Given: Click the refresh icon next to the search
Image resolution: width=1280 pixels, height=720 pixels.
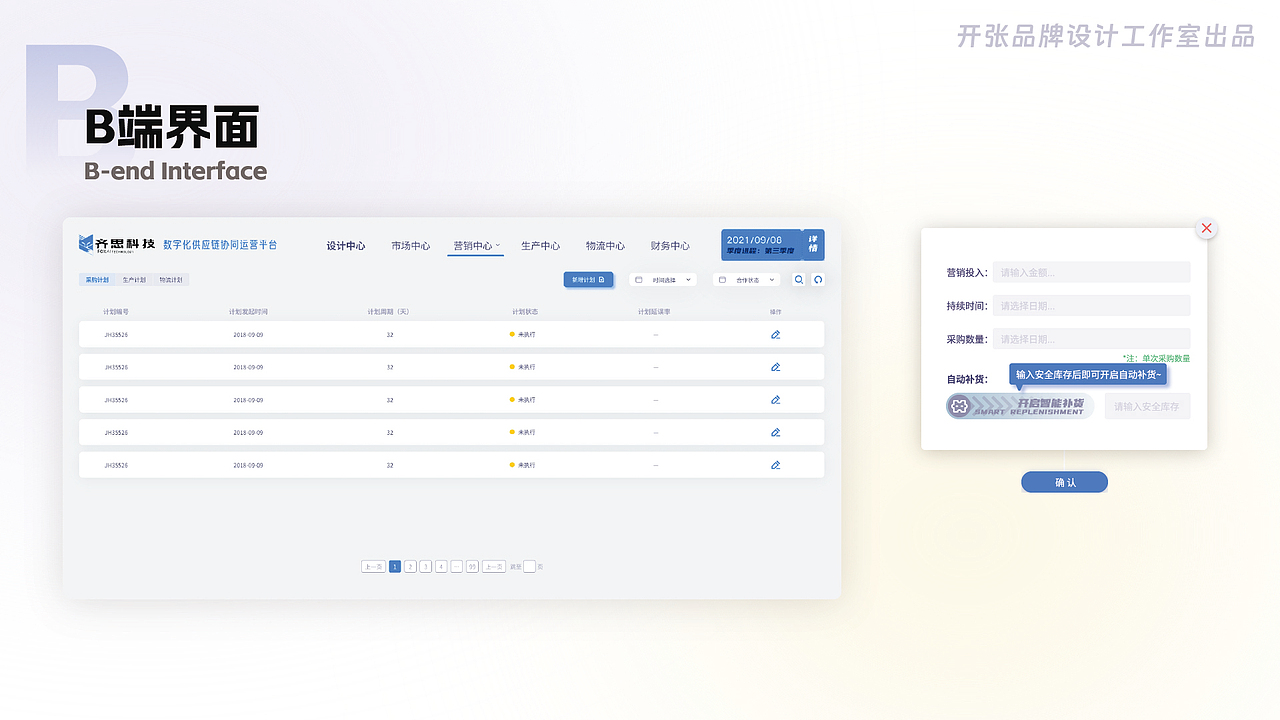Looking at the screenshot, I should coord(818,280).
